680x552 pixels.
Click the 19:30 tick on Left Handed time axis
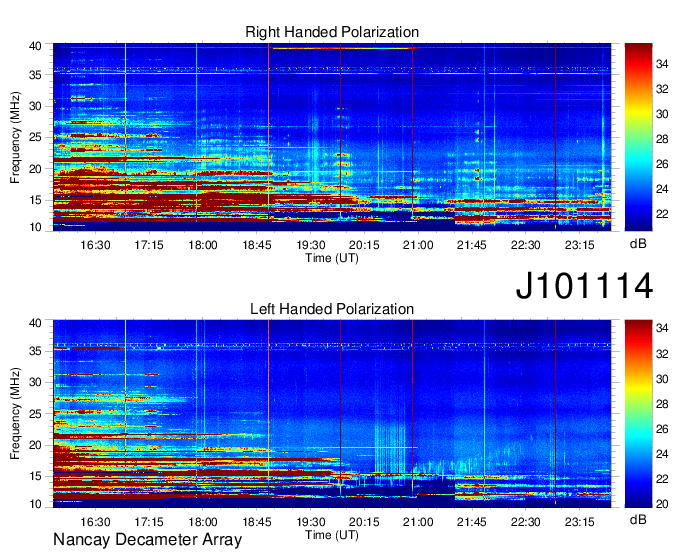[x=311, y=522]
